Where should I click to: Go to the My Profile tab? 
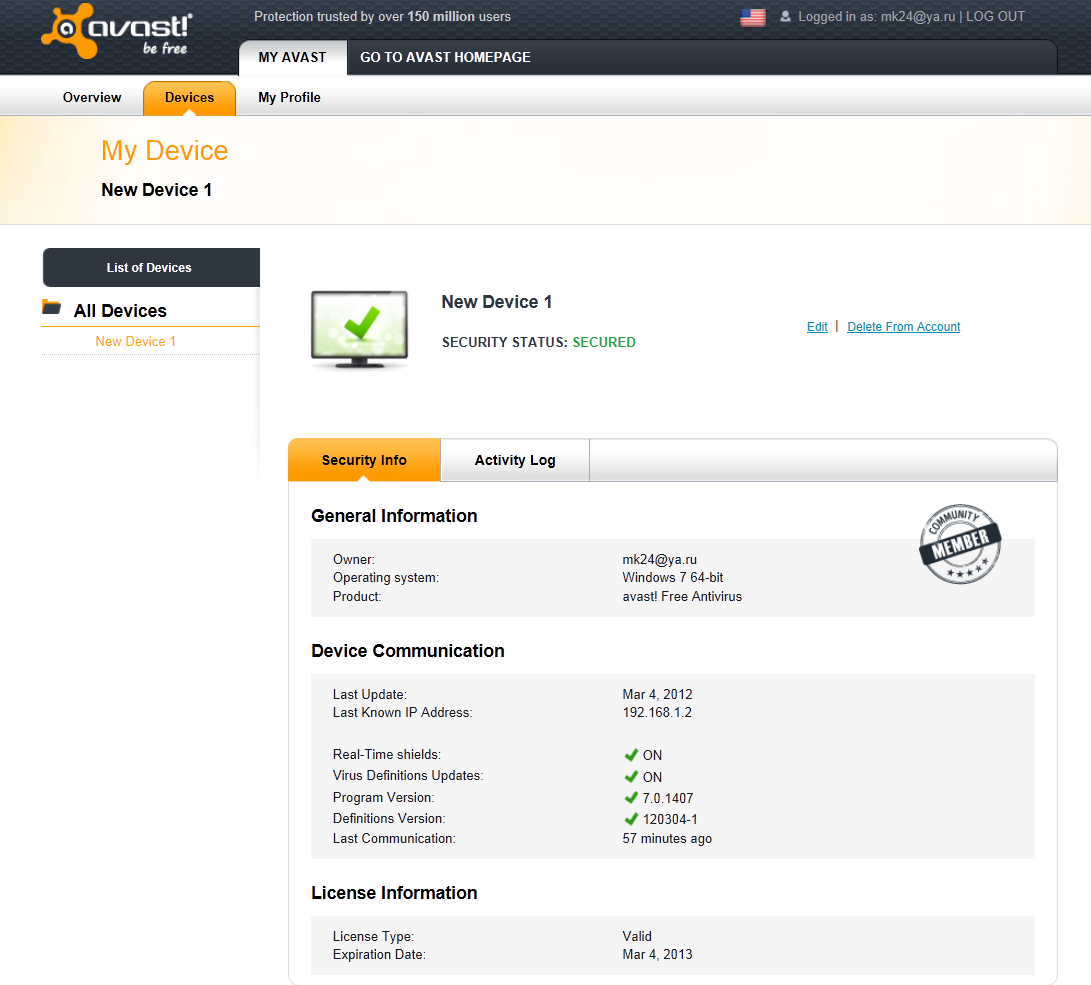pos(289,97)
